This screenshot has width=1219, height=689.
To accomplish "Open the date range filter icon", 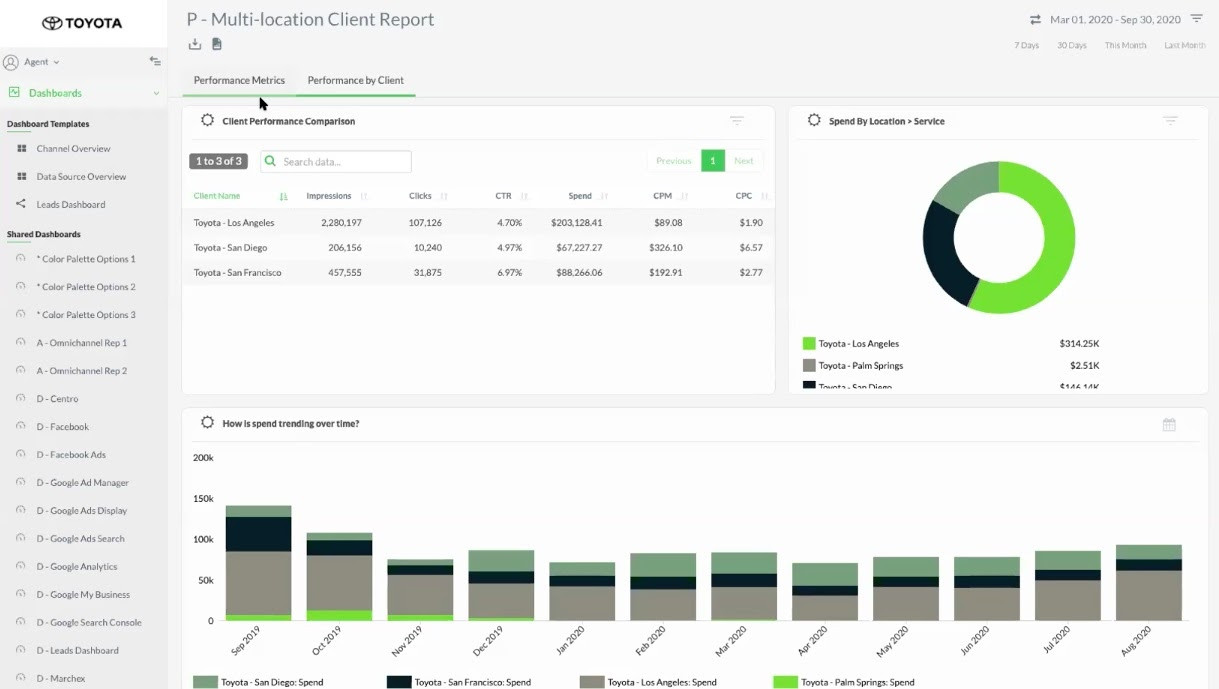I will coord(1196,19).
